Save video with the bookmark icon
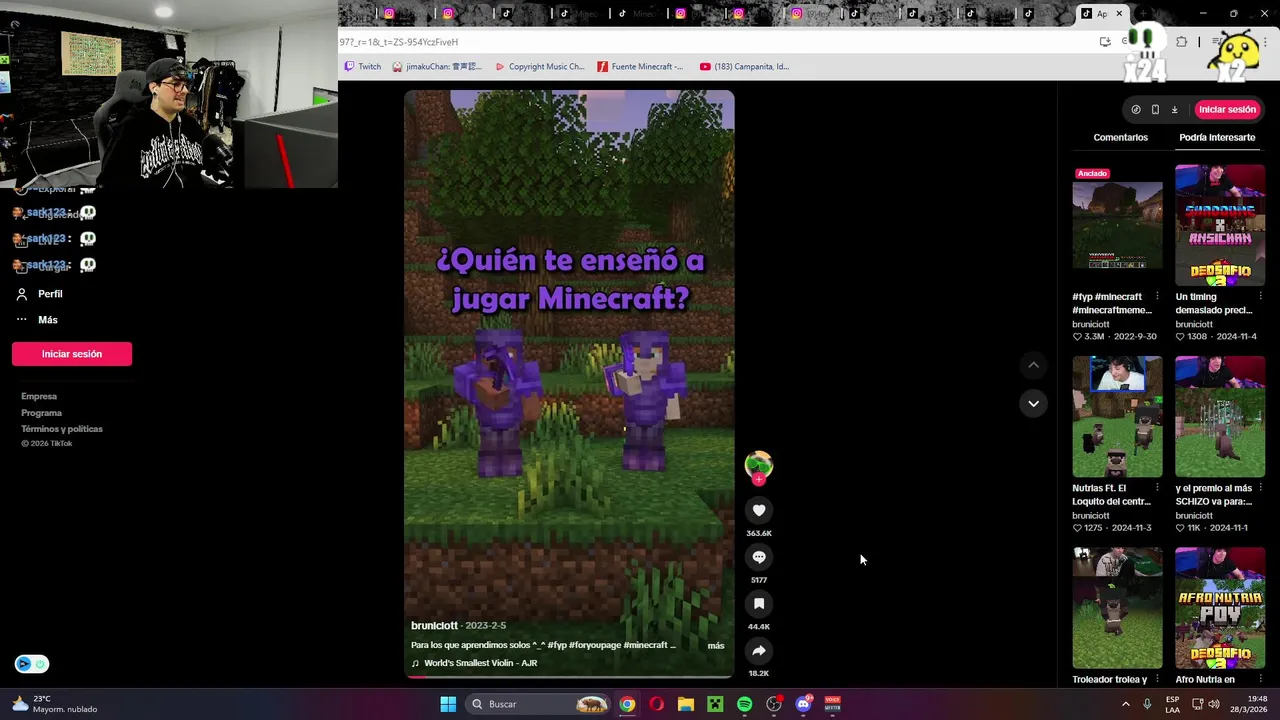1280x720 pixels. pyautogui.click(x=759, y=604)
